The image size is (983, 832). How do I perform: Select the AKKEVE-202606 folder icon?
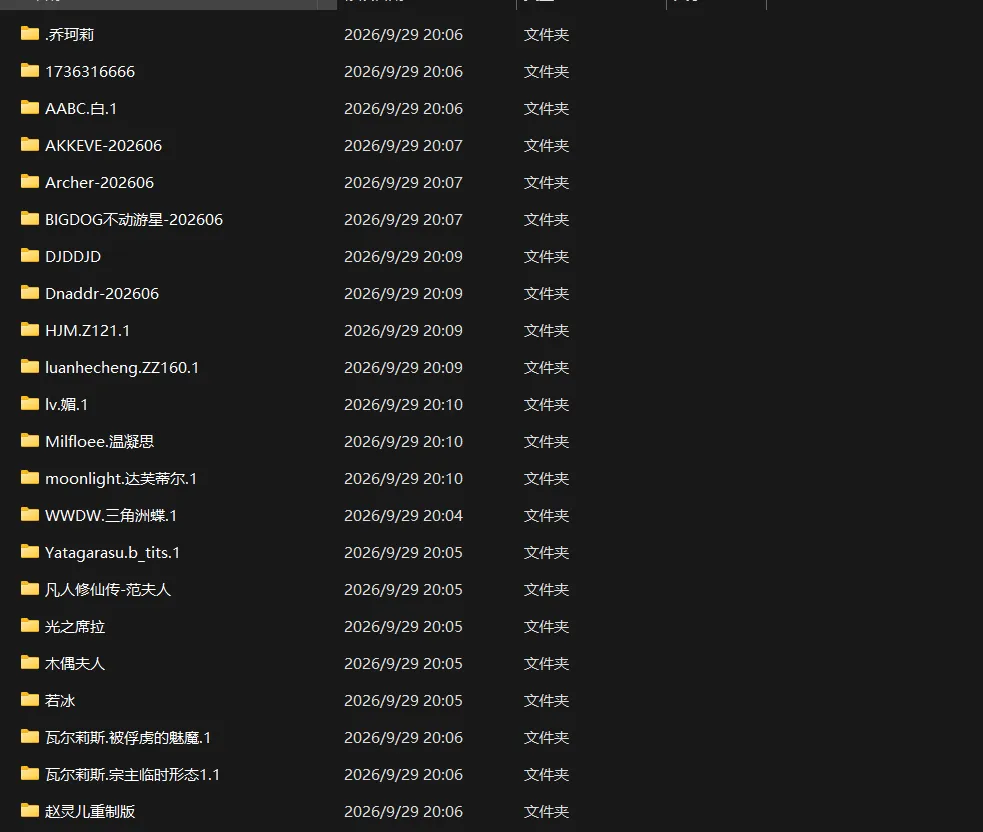(29, 144)
